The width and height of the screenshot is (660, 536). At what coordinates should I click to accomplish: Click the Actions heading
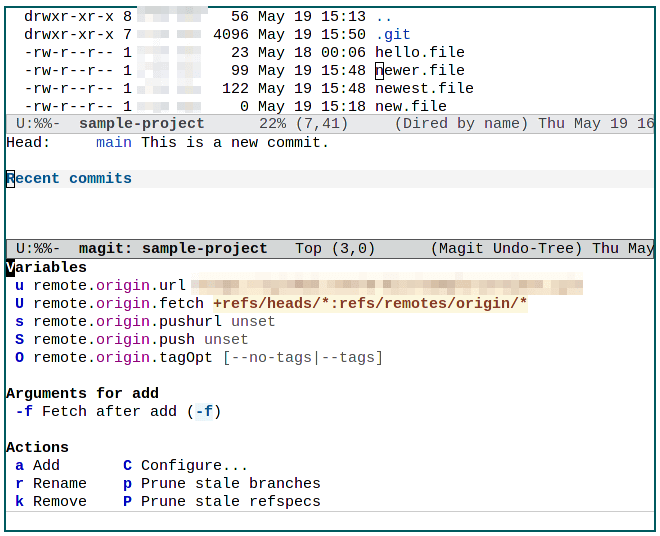(x=37, y=447)
